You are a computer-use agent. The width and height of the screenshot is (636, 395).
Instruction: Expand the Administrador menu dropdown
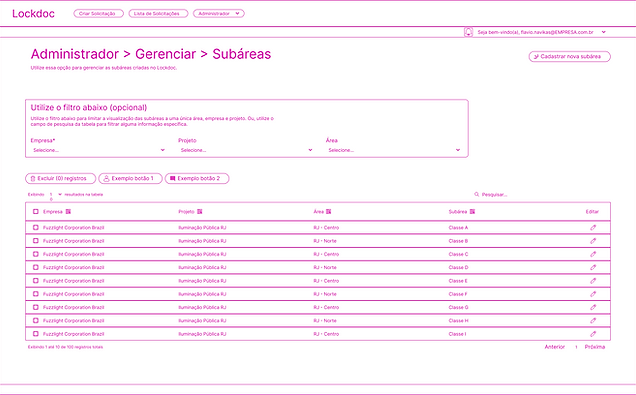(219, 13)
